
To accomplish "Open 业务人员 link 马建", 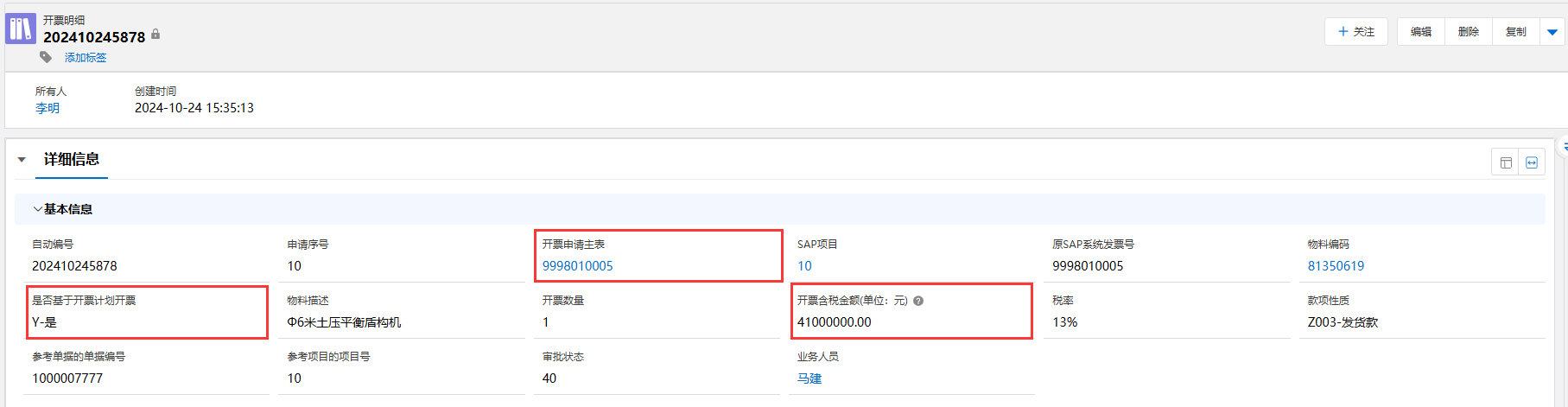I will 809,378.
